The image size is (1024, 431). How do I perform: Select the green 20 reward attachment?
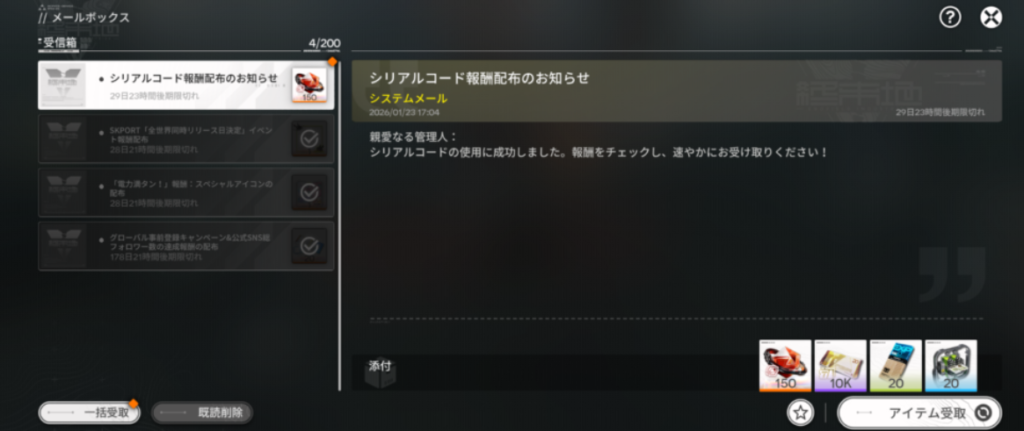tap(895, 365)
